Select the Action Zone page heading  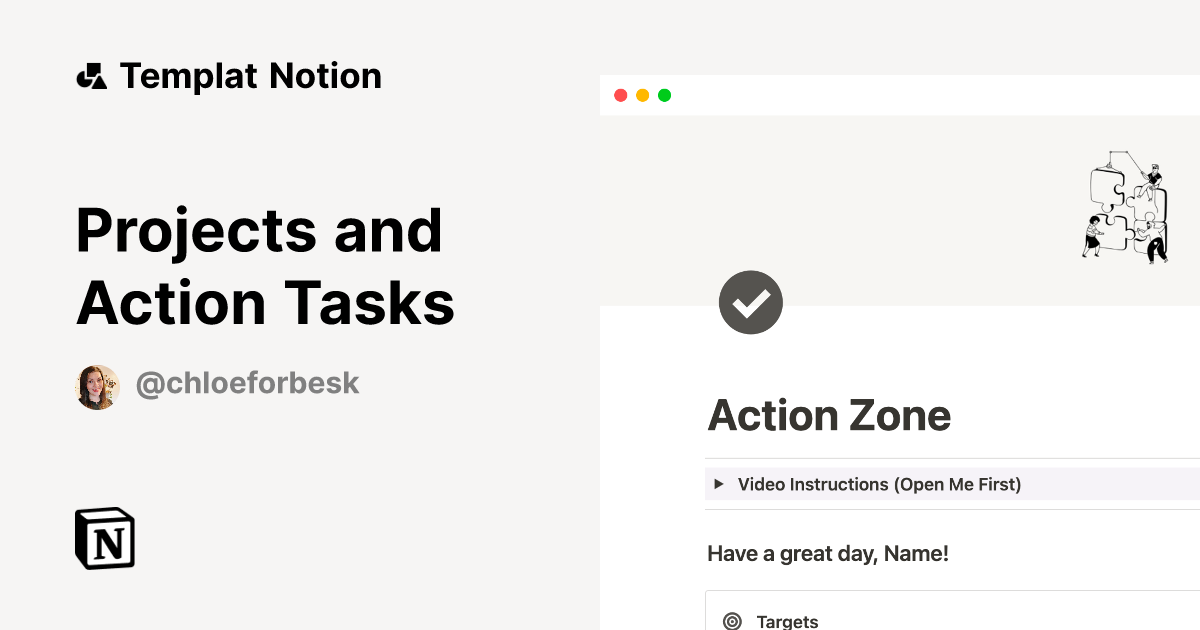click(x=829, y=414)
